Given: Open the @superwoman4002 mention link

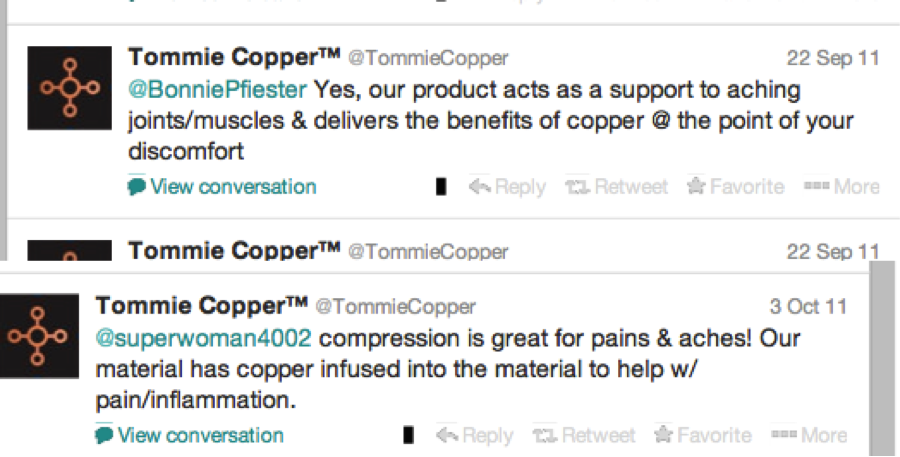Looking at the screenshot, I should pos(203,339).
